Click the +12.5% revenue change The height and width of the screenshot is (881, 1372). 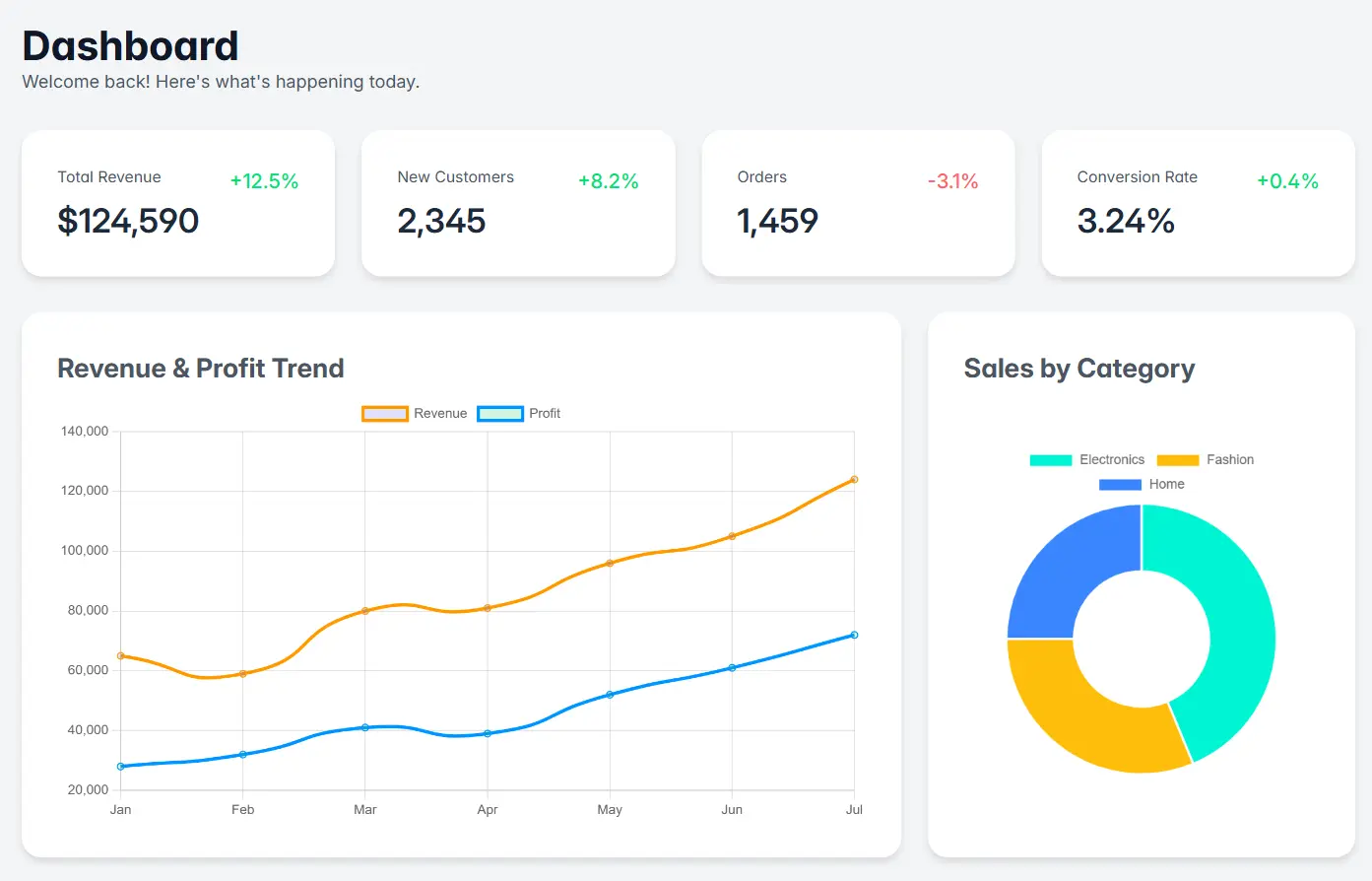click(x=264, y=181)
